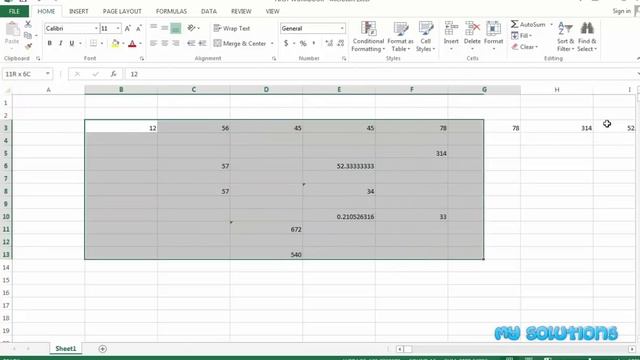Select the Sheet1 tab
Screen dimensions: 640x360
(66, 349)
